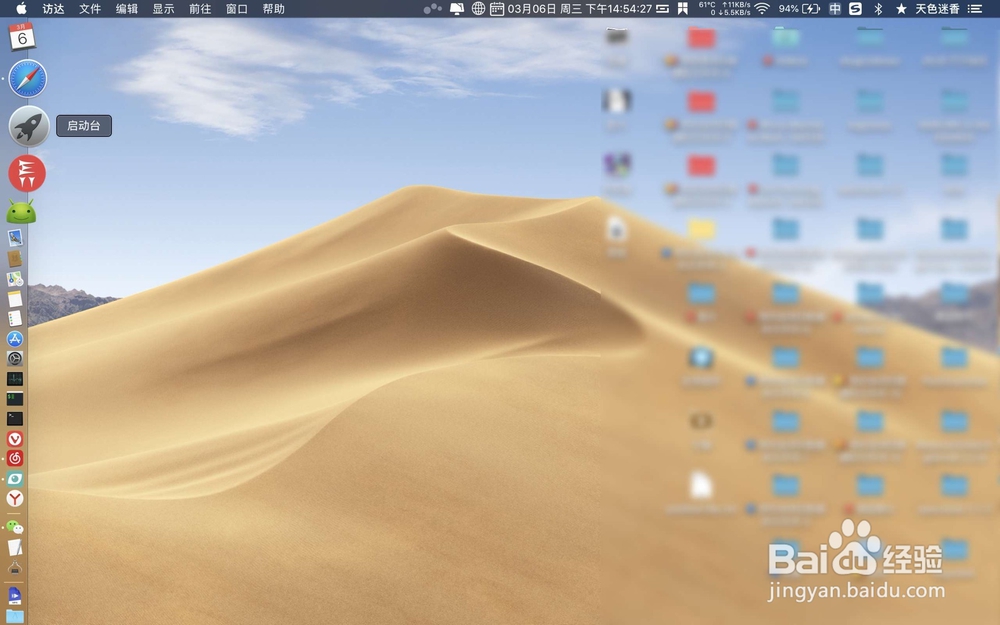1000x625 pixels.
Task: Open the App Store from the Dock
Action: click(15, 338)
